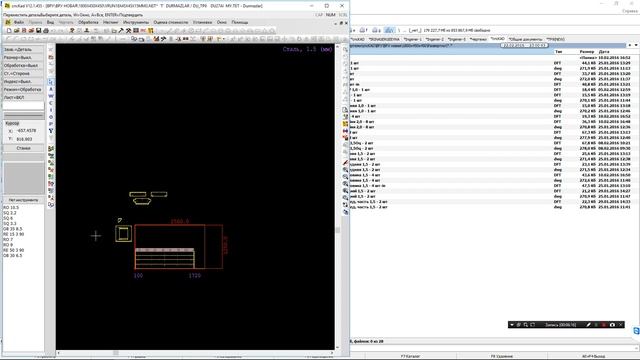Select the letter C tool in left strip

(51, 103)
